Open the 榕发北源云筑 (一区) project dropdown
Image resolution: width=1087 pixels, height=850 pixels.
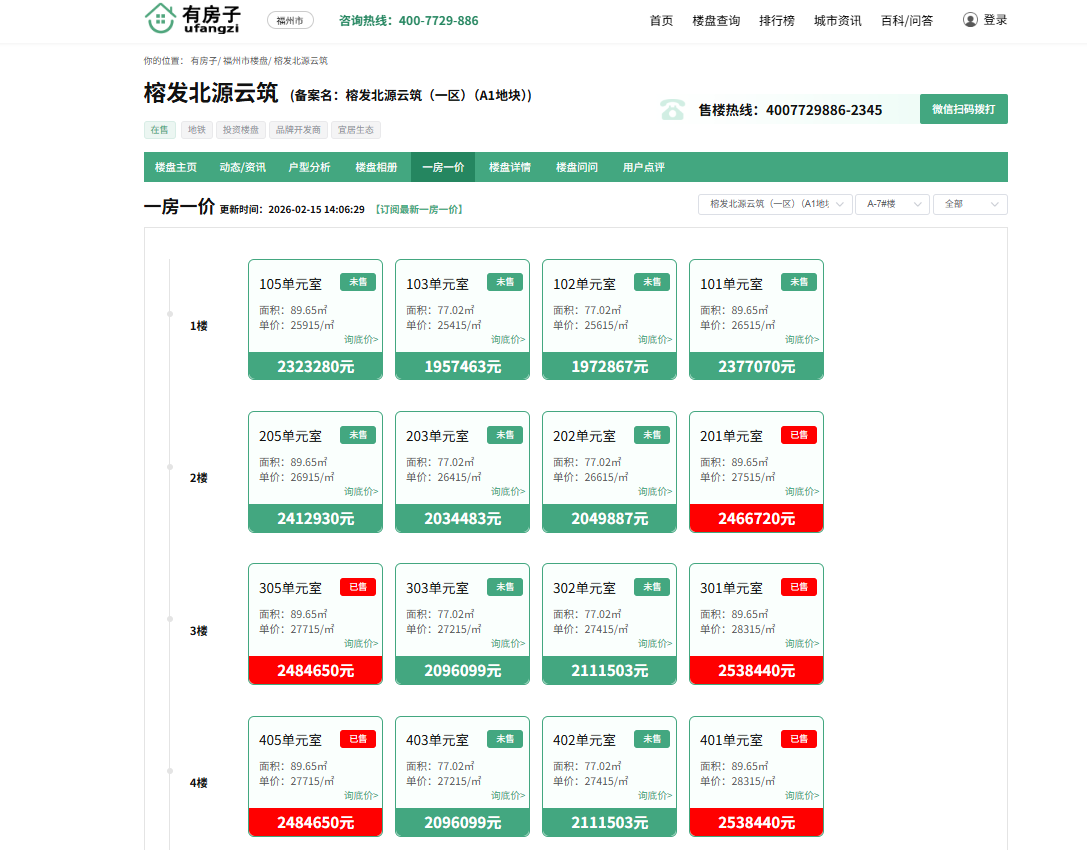pos(775,204)
